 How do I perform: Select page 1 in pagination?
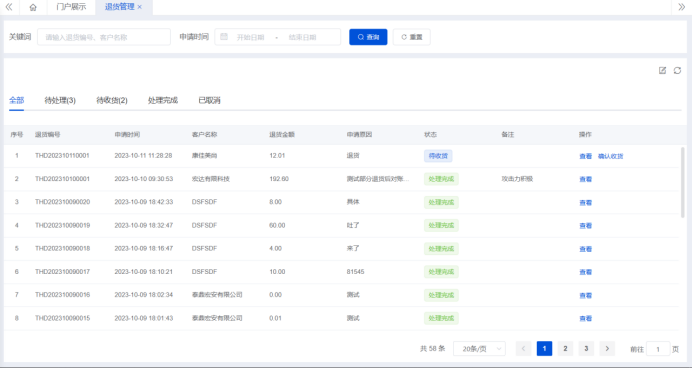coord(544,349)
